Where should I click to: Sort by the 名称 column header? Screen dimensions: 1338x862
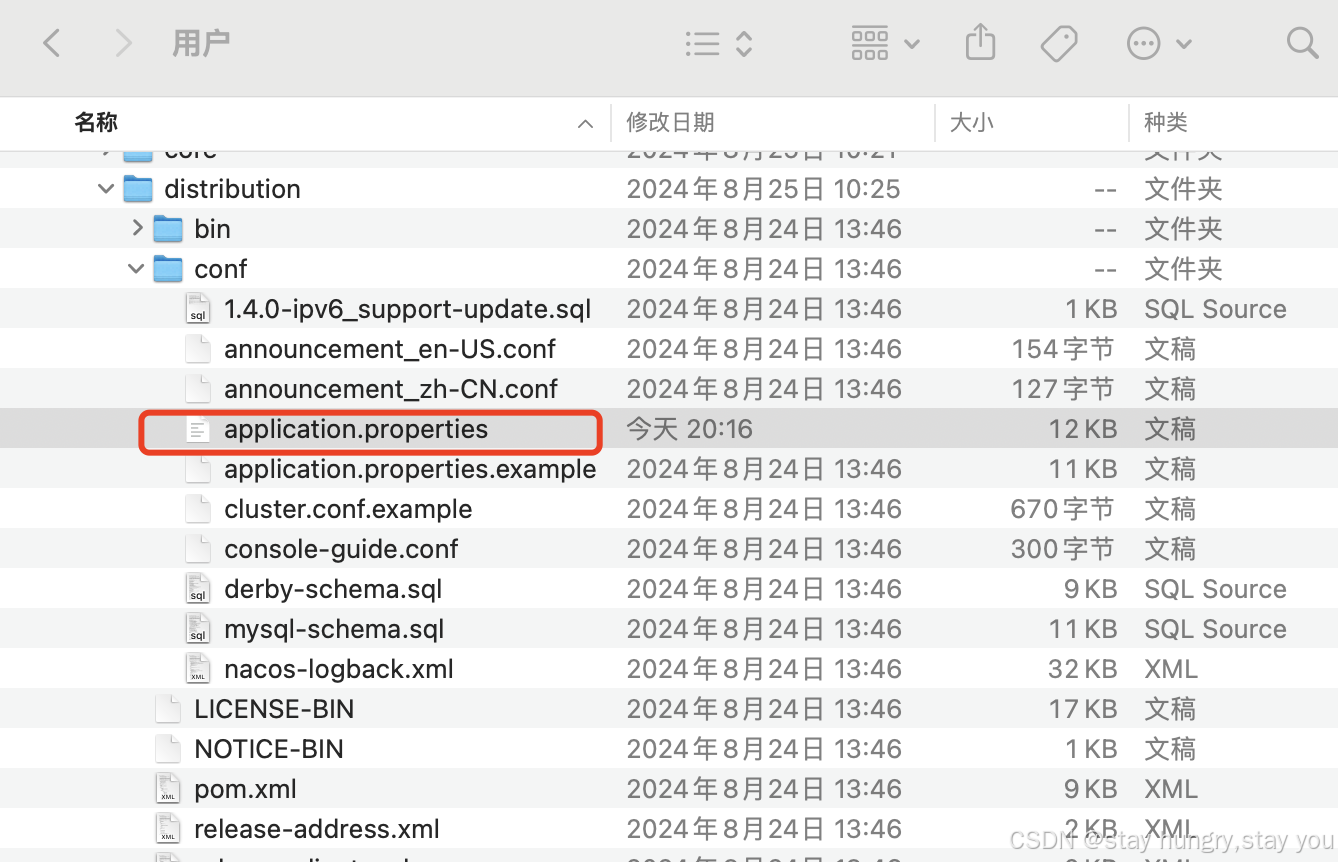(96, 123)
